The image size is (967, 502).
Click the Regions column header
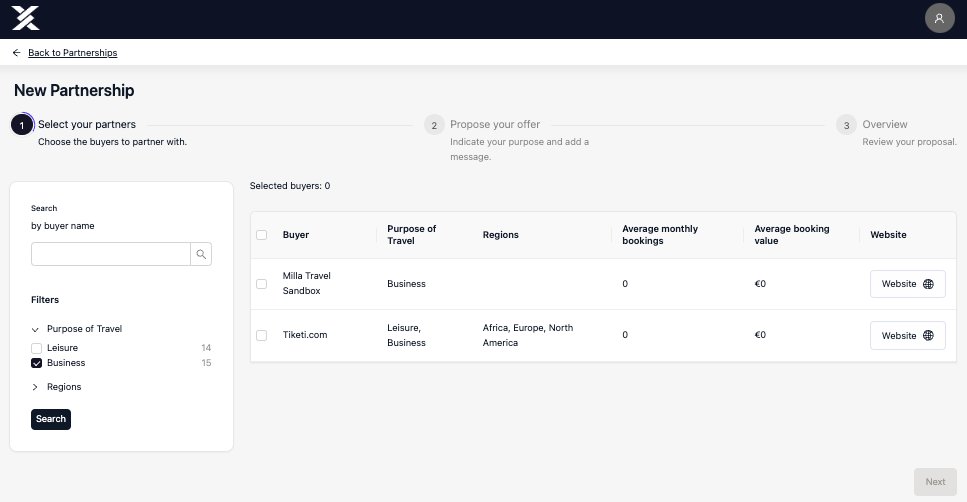click(501, 235)
